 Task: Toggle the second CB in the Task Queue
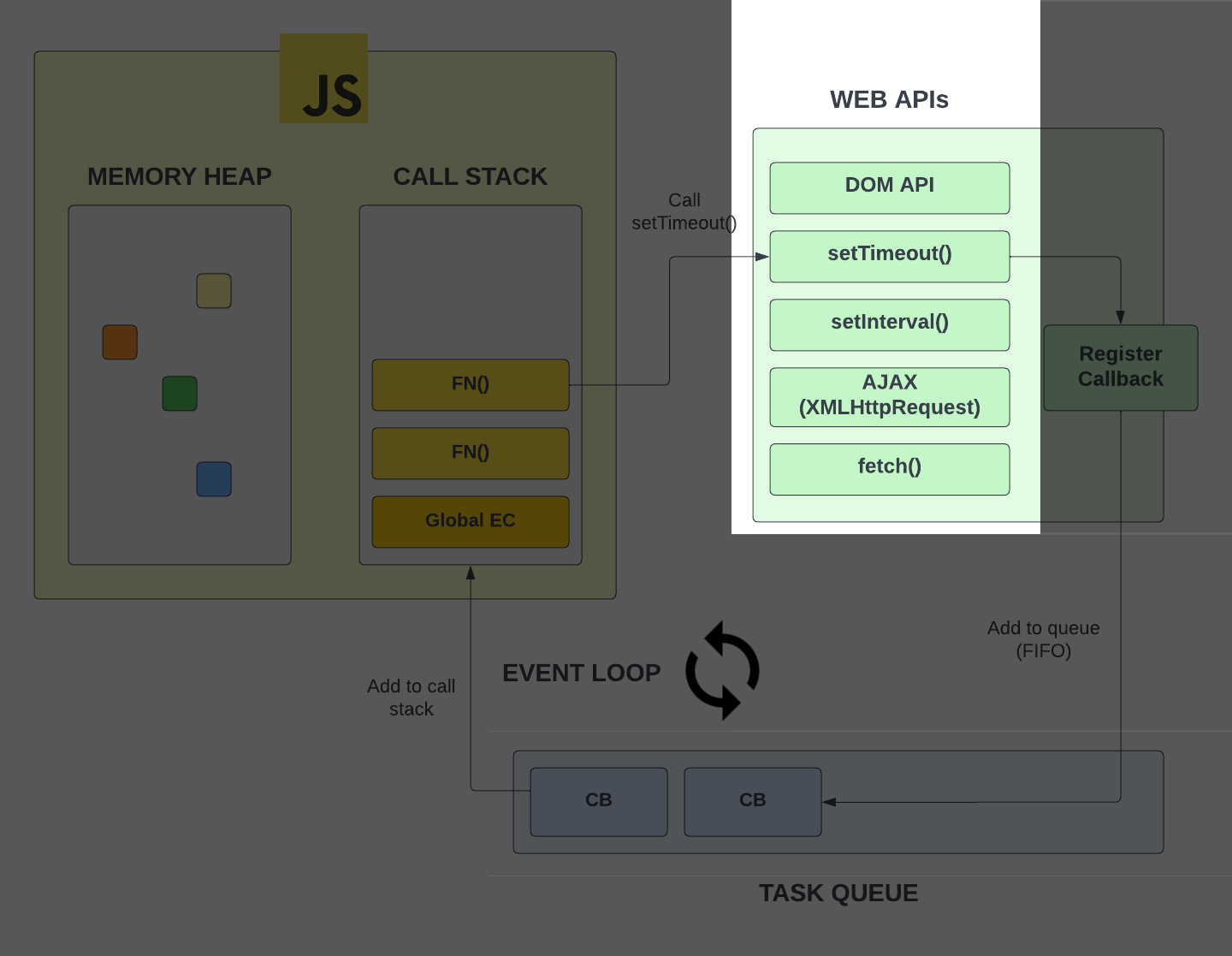pos(752,801)
